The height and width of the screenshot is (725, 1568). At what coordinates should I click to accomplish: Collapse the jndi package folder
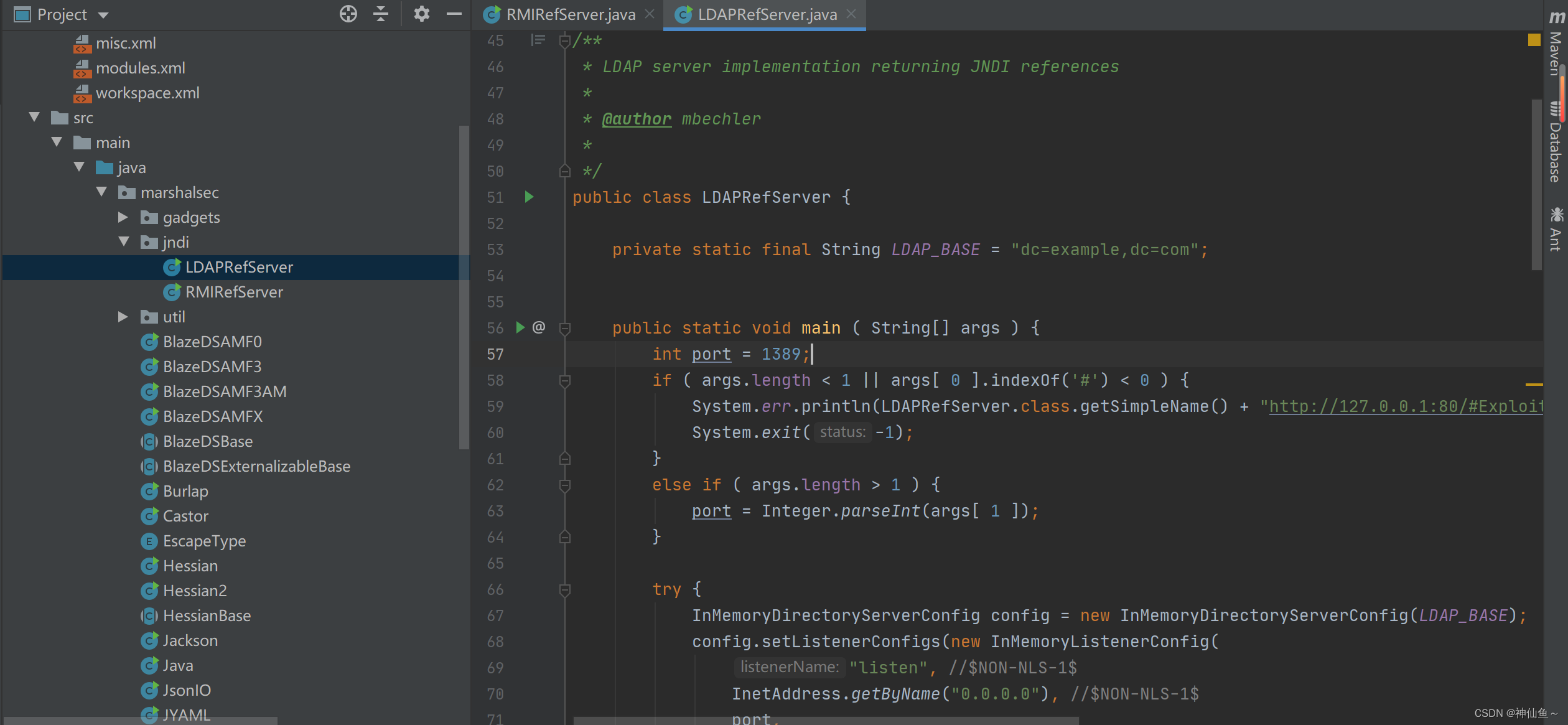point(123,242)
